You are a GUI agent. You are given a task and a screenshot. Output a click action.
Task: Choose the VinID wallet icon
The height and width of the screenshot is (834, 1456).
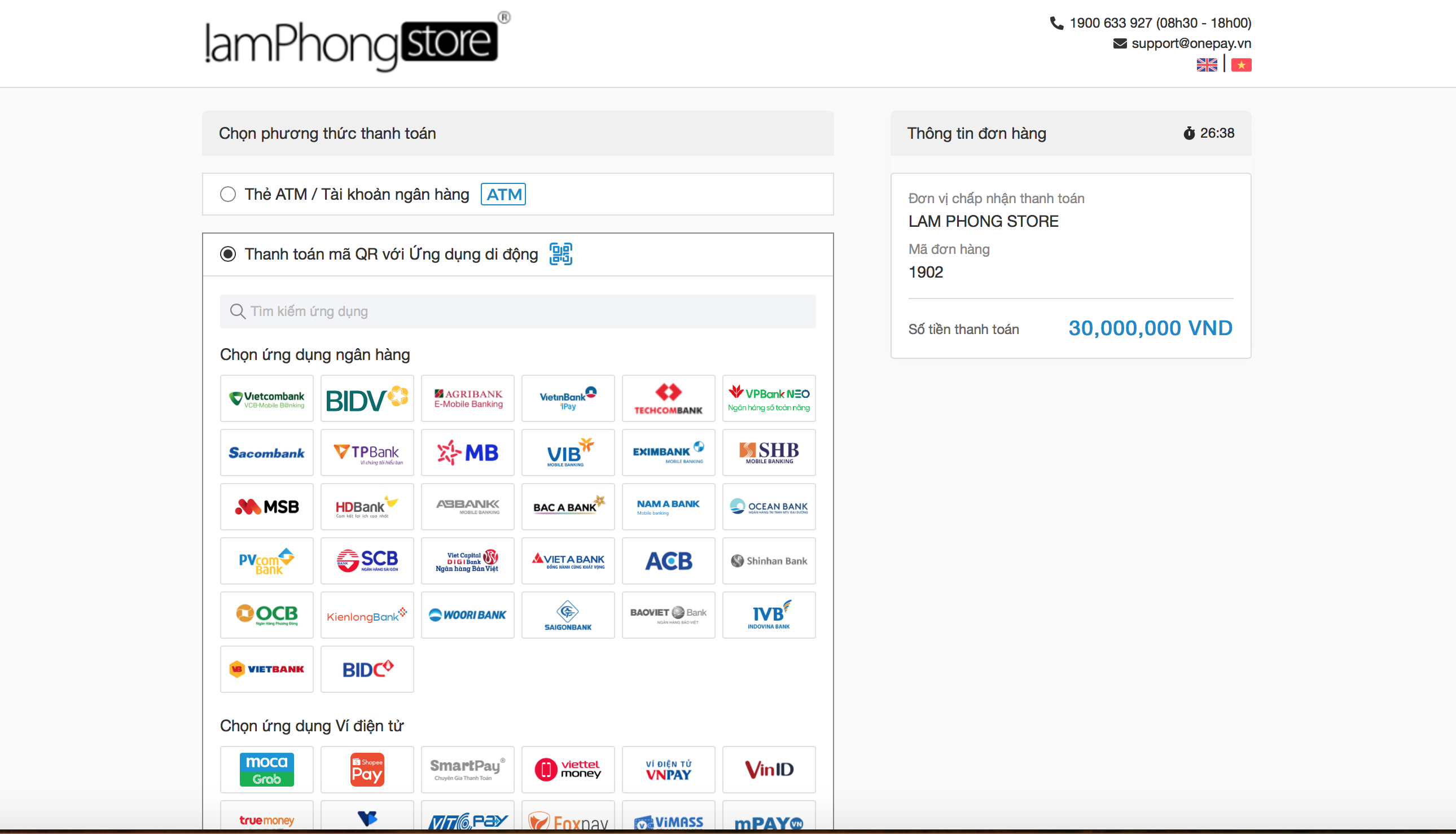769,769
